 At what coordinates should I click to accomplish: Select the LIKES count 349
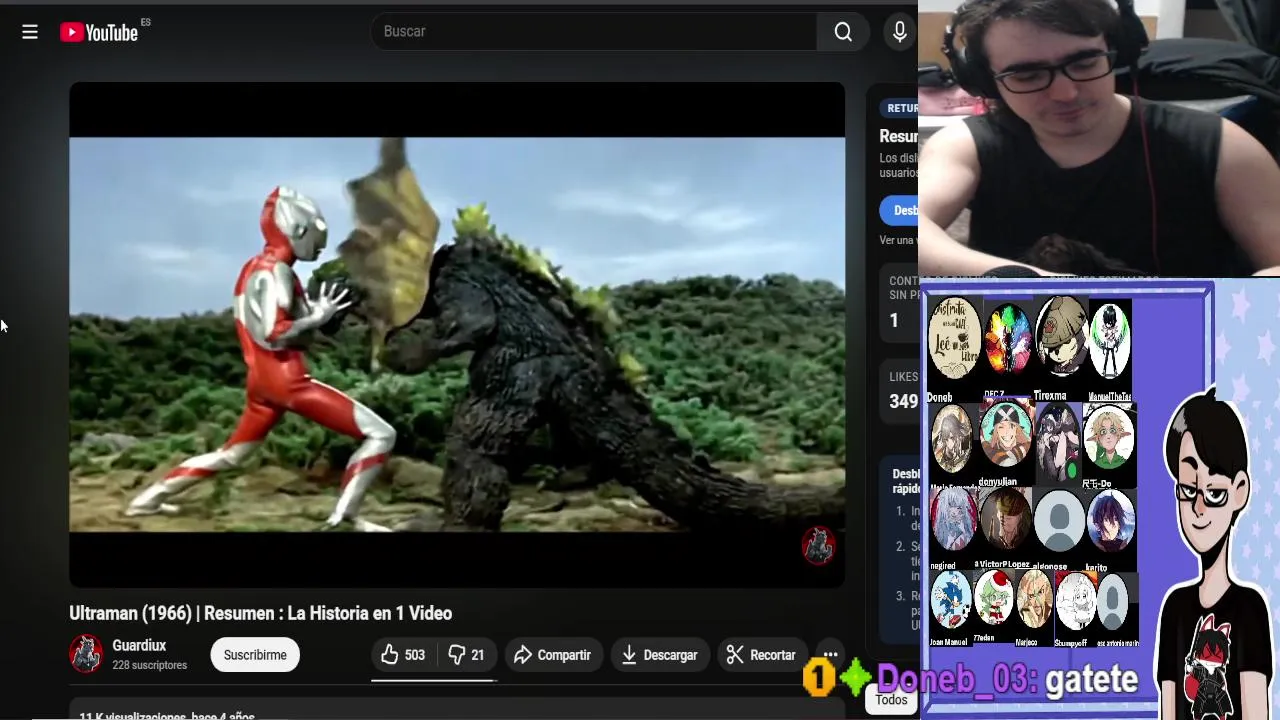(x=903, y=401)
